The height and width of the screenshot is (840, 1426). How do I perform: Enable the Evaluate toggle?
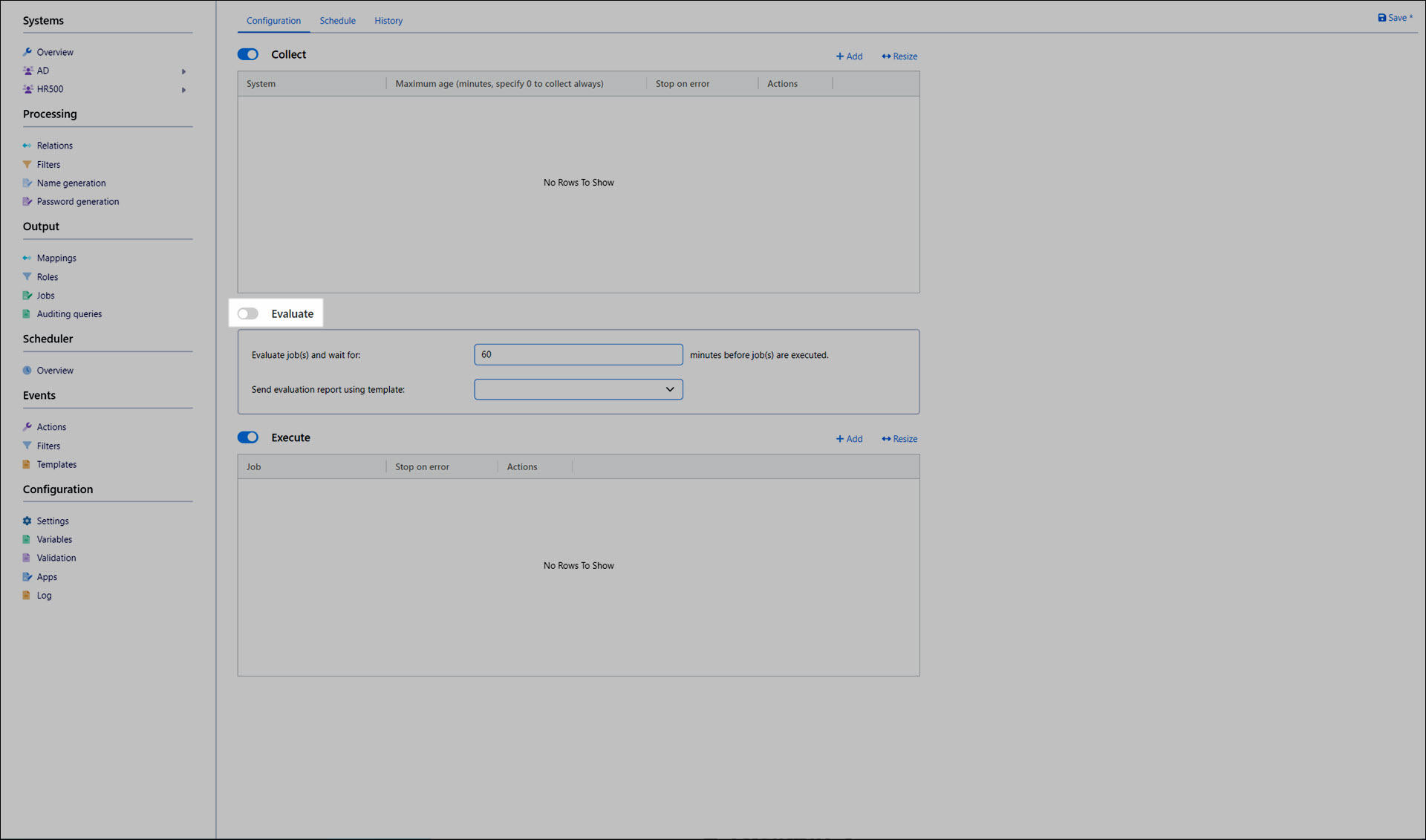point(248,313)
